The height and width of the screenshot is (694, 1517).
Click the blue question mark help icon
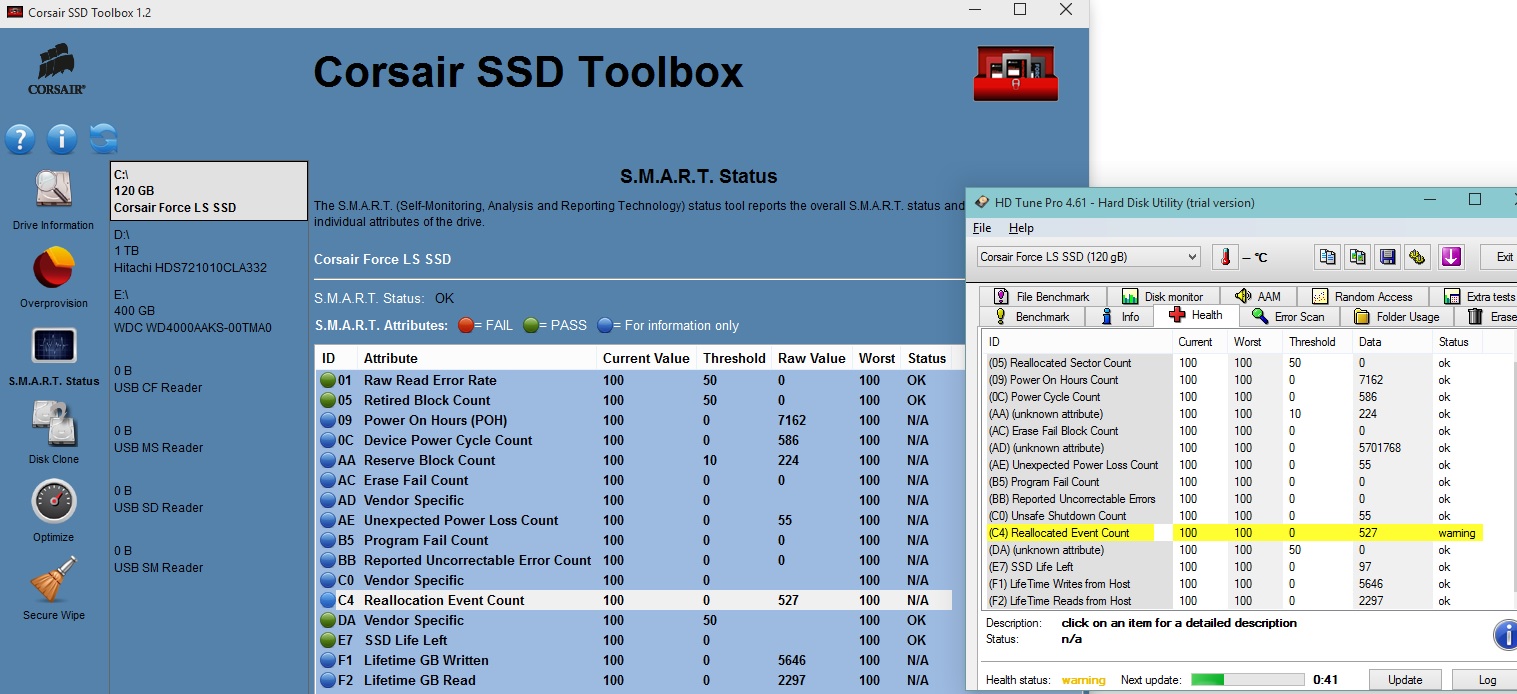pos(20,139)
